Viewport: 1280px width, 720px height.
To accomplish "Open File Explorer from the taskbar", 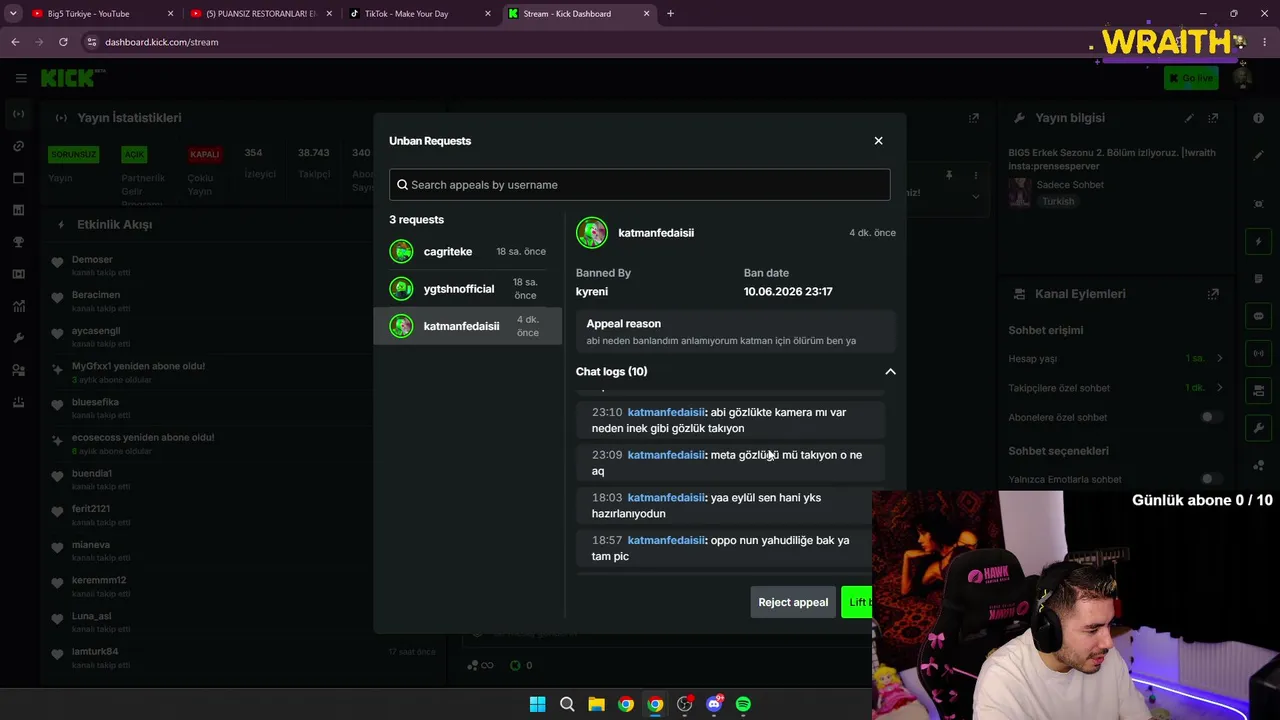I will pos(596,704).
